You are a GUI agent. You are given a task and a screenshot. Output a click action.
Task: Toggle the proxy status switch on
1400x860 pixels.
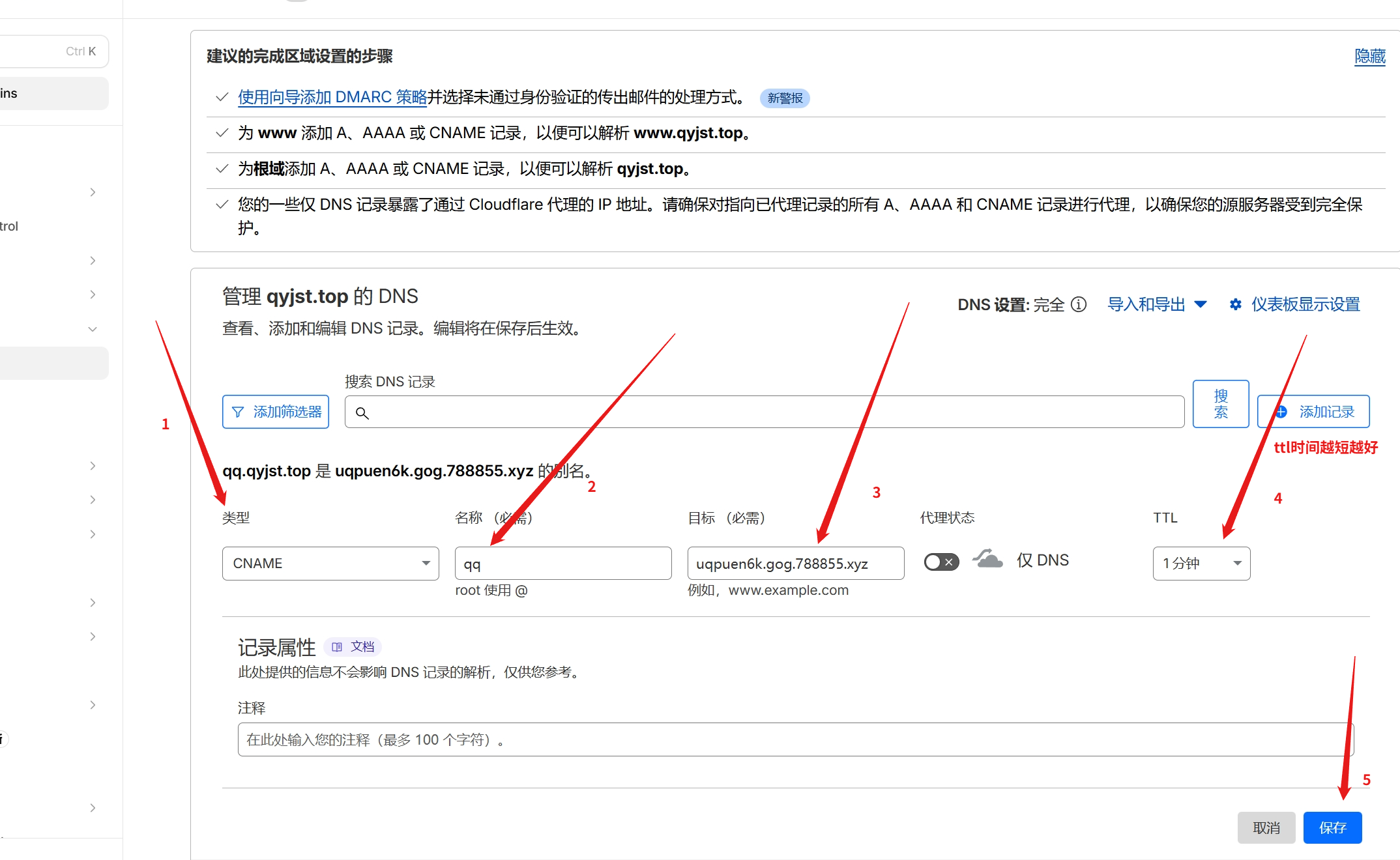click(x=941, y=562)
